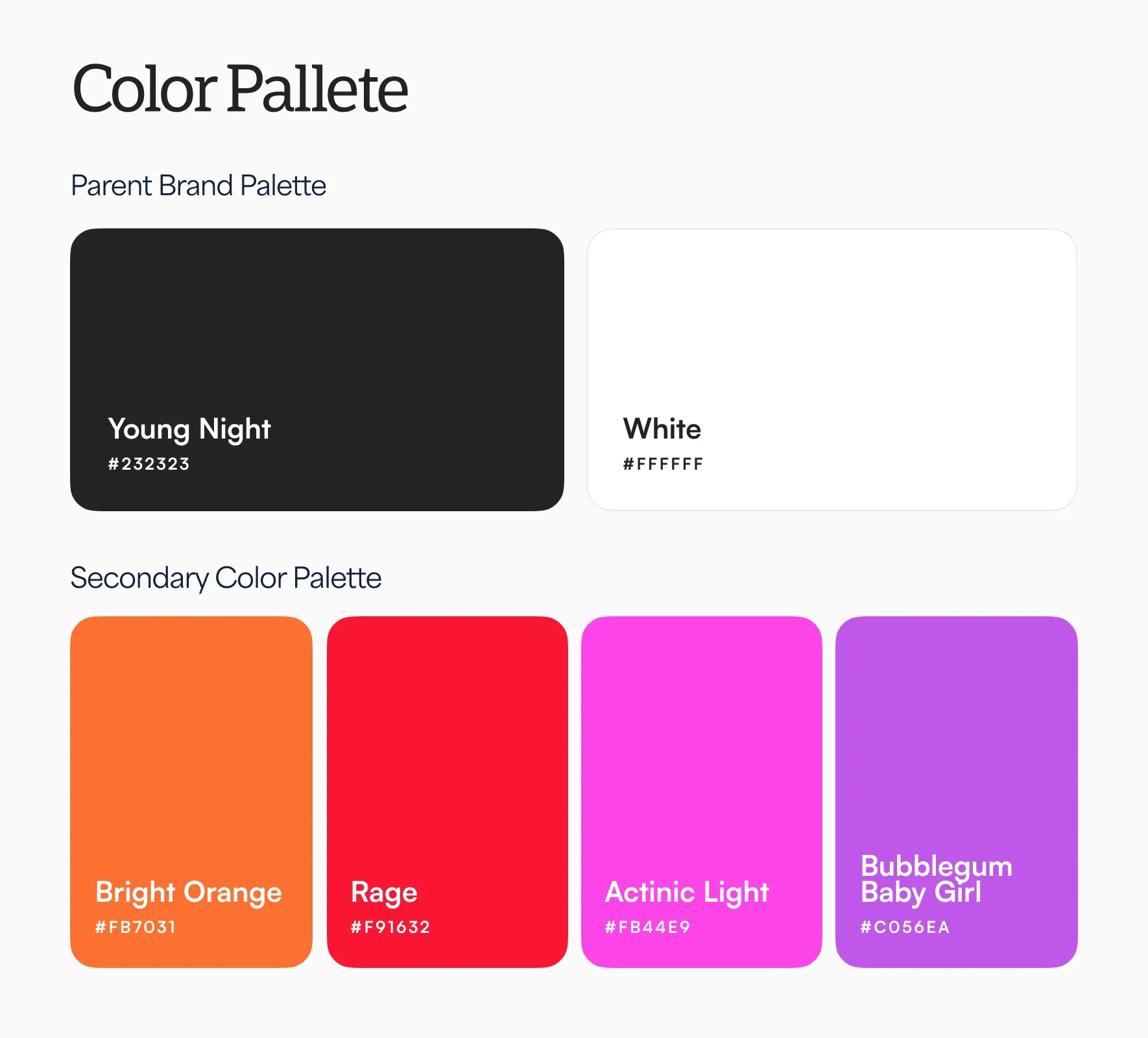
Task: Pick the Bright Orange swatch
Action: point(191,791)
